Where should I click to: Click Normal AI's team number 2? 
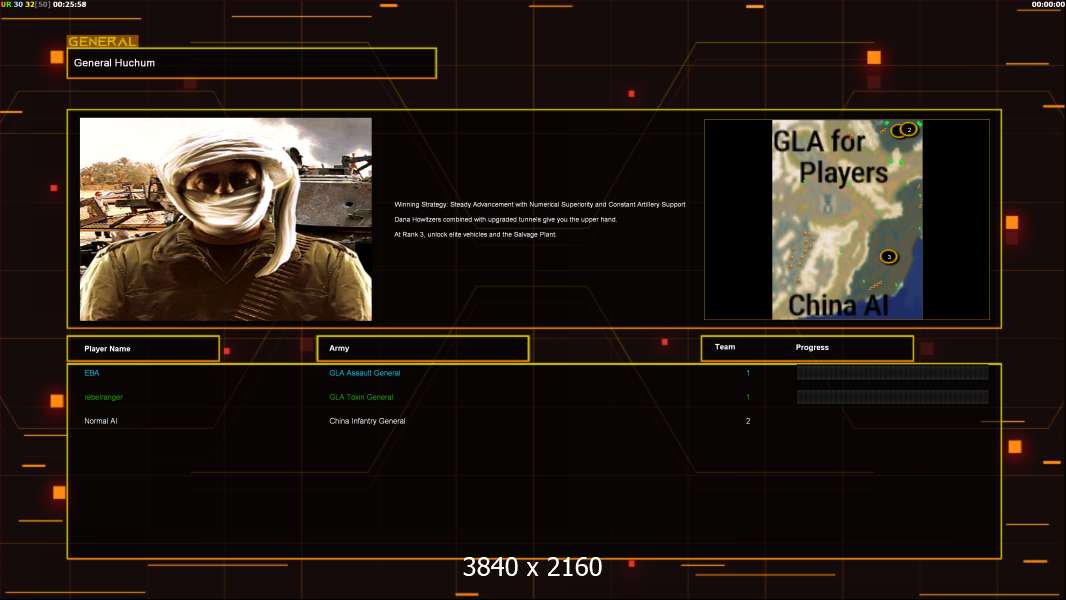click(748, 421)
